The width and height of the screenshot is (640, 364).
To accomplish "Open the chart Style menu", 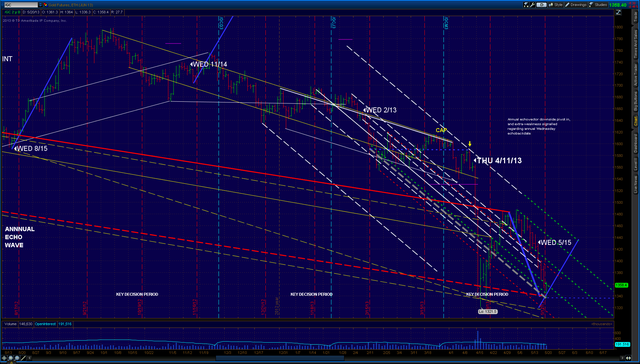I will pos(556,5).
